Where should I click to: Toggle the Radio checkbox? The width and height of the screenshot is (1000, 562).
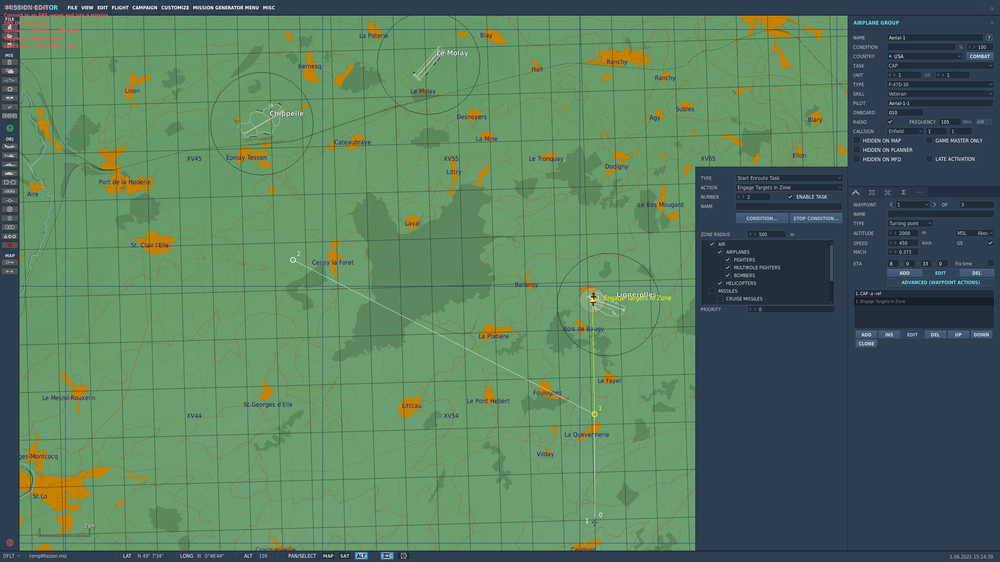890,122
